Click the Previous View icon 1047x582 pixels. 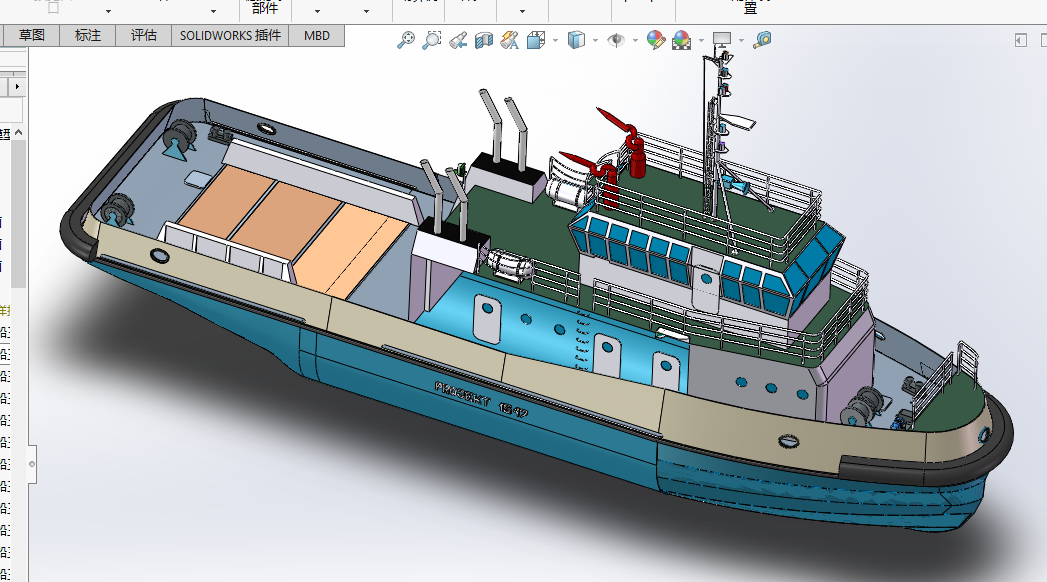458,40
